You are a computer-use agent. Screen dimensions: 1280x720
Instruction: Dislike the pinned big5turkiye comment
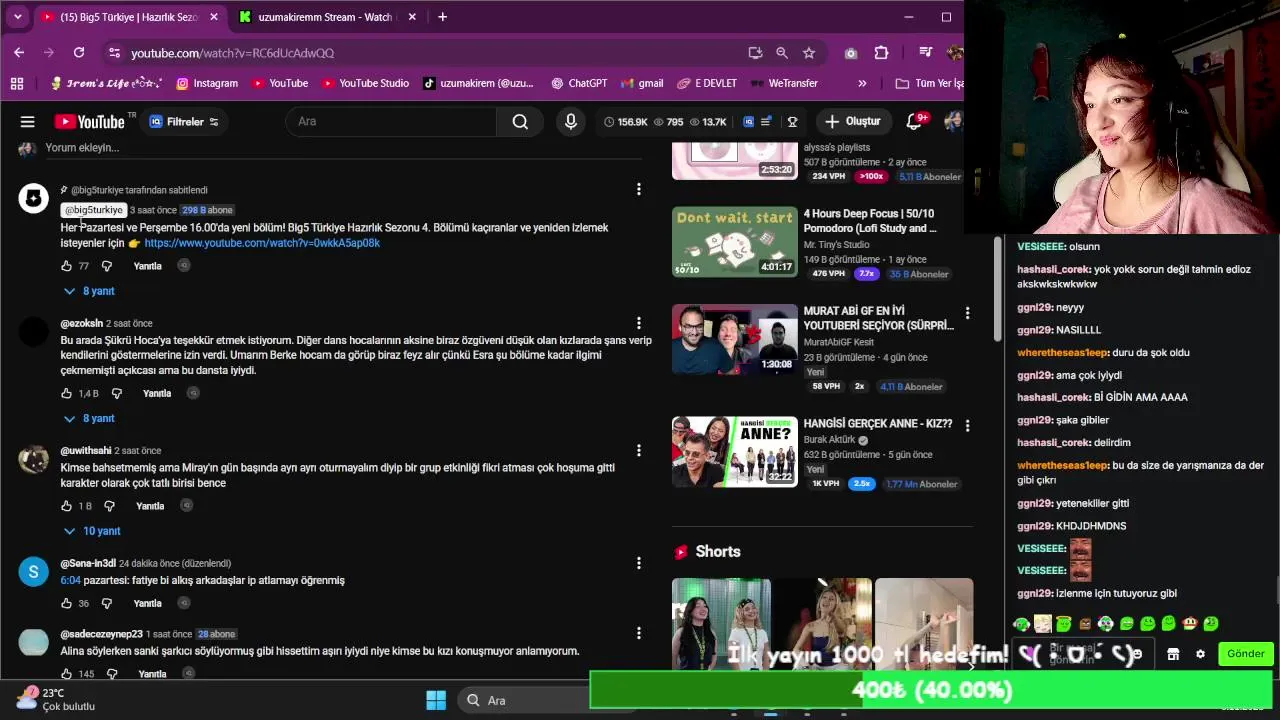point(106,266)
